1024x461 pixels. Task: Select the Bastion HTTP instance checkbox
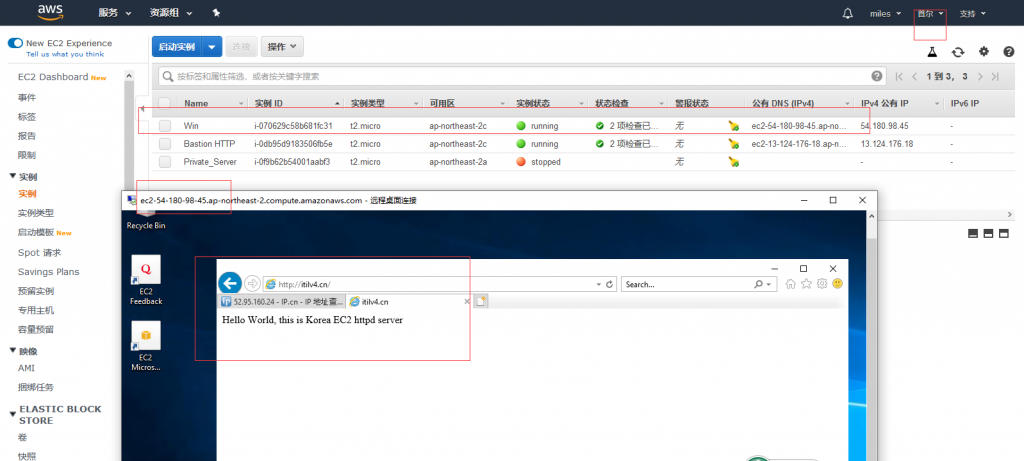click(165, 144)
